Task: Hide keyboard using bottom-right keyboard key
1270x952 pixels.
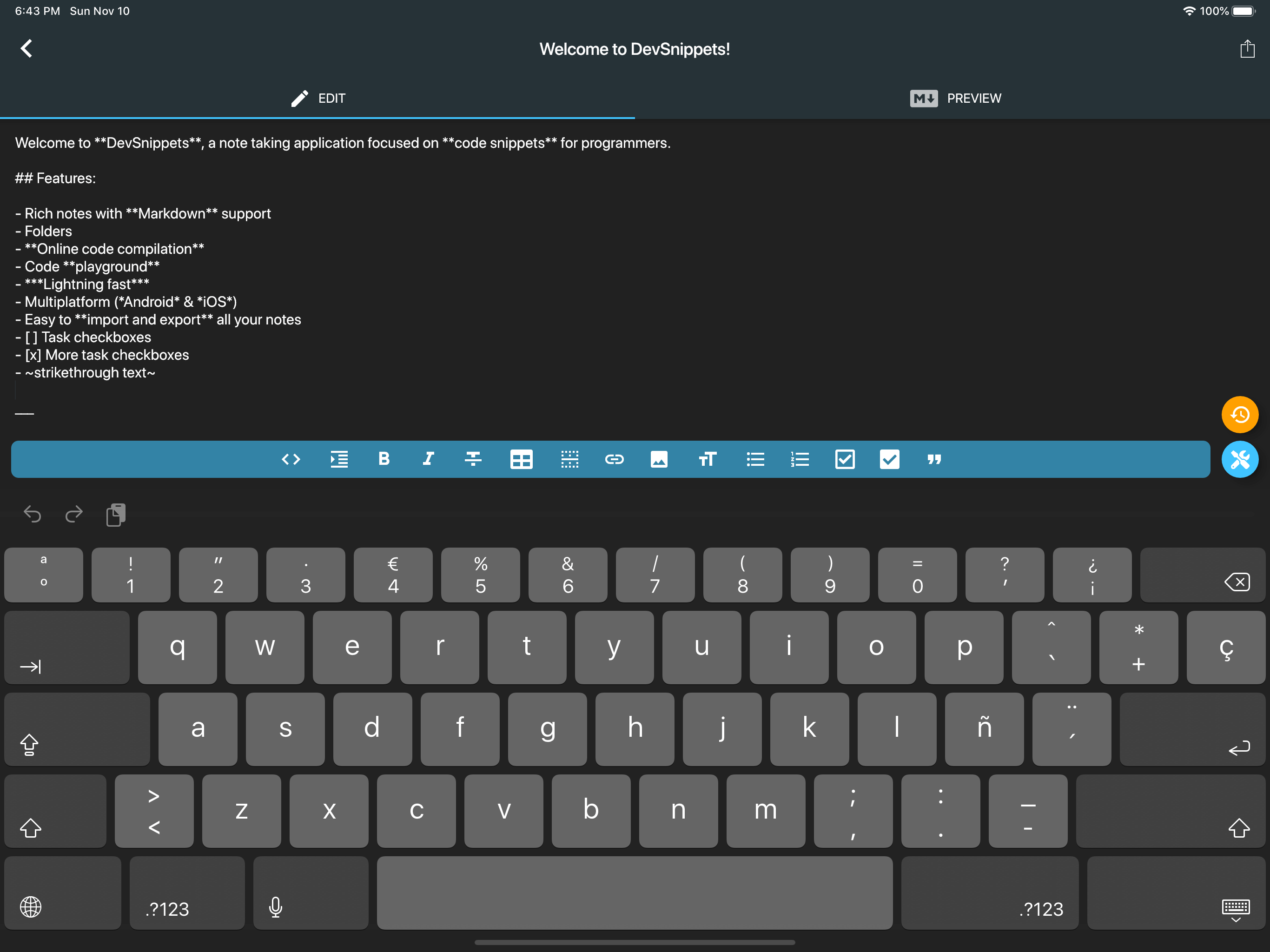Action: 1236,909
